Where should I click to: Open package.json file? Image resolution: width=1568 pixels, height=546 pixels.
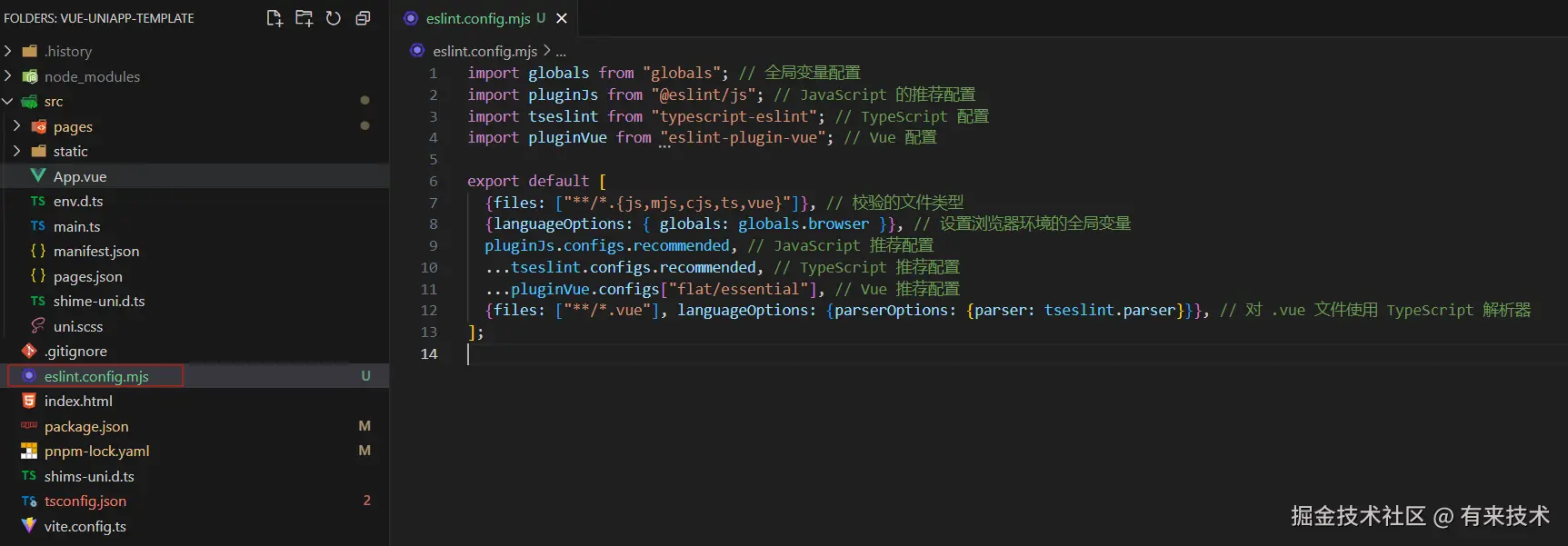pyautogui.click(x=86, y=426)
